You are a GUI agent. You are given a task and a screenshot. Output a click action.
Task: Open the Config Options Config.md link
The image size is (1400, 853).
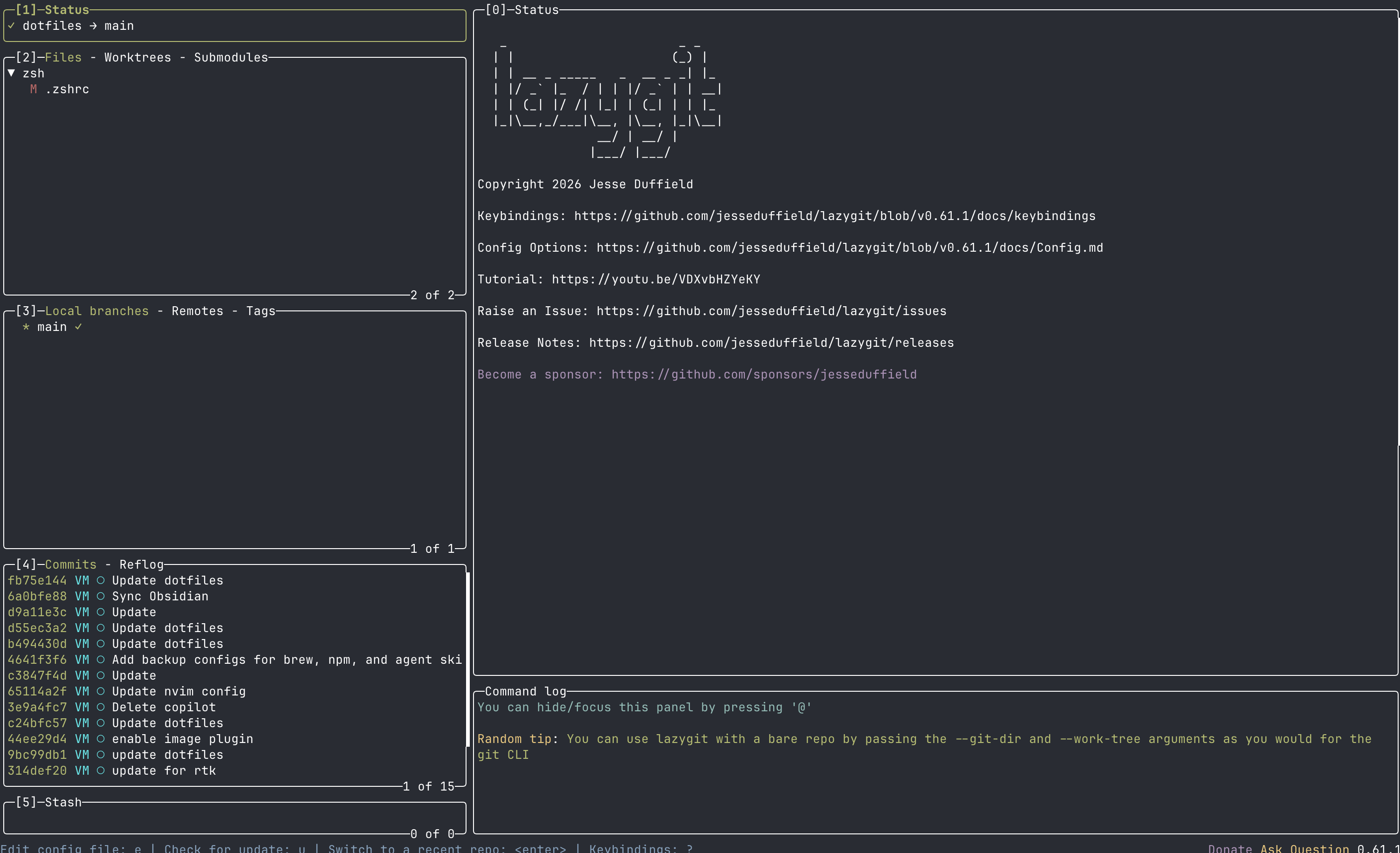850,248
